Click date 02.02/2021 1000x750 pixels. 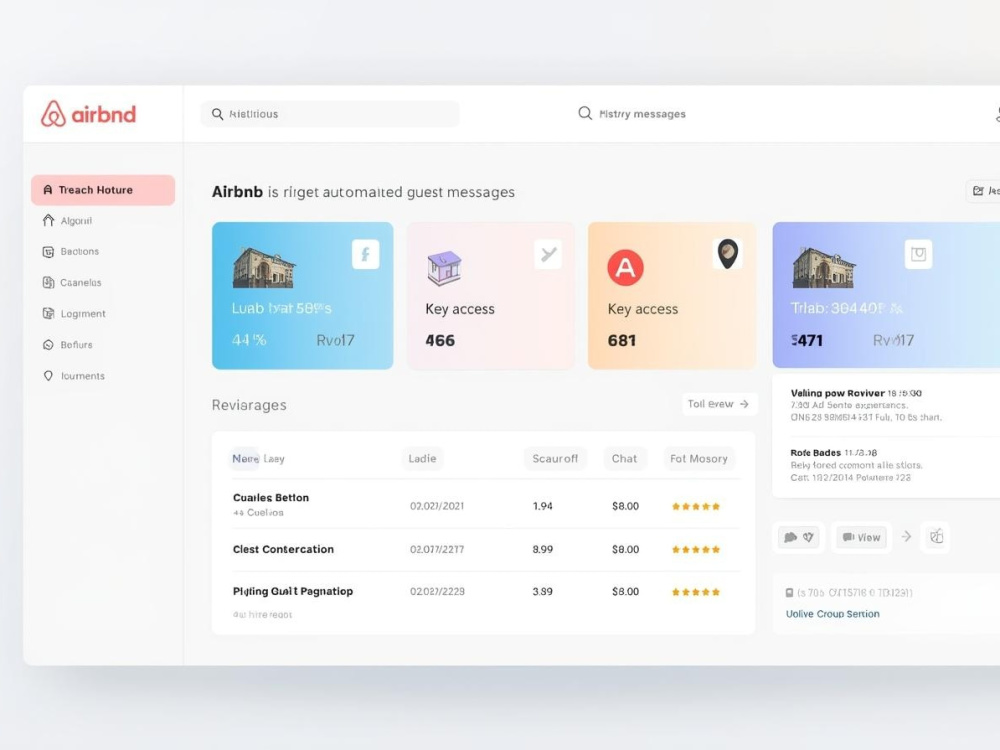437,506
